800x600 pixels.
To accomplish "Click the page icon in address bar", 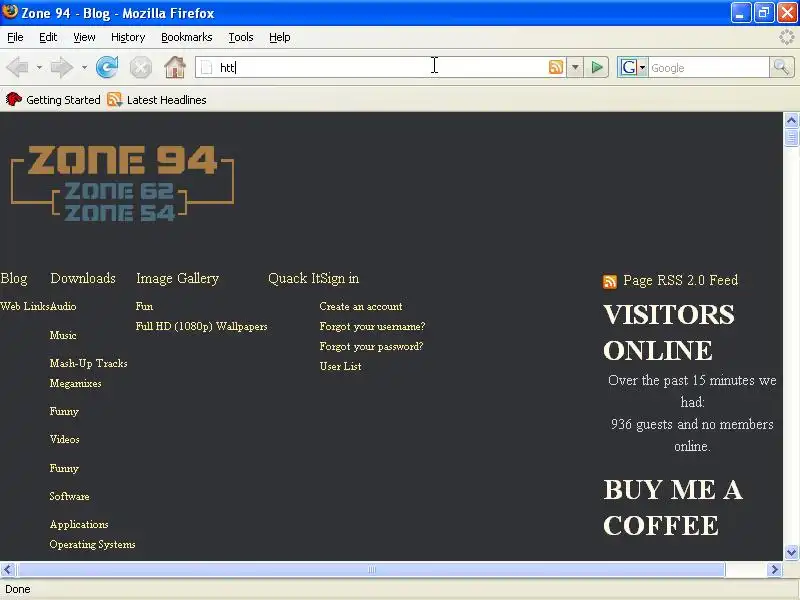I will tap(206, 67).
